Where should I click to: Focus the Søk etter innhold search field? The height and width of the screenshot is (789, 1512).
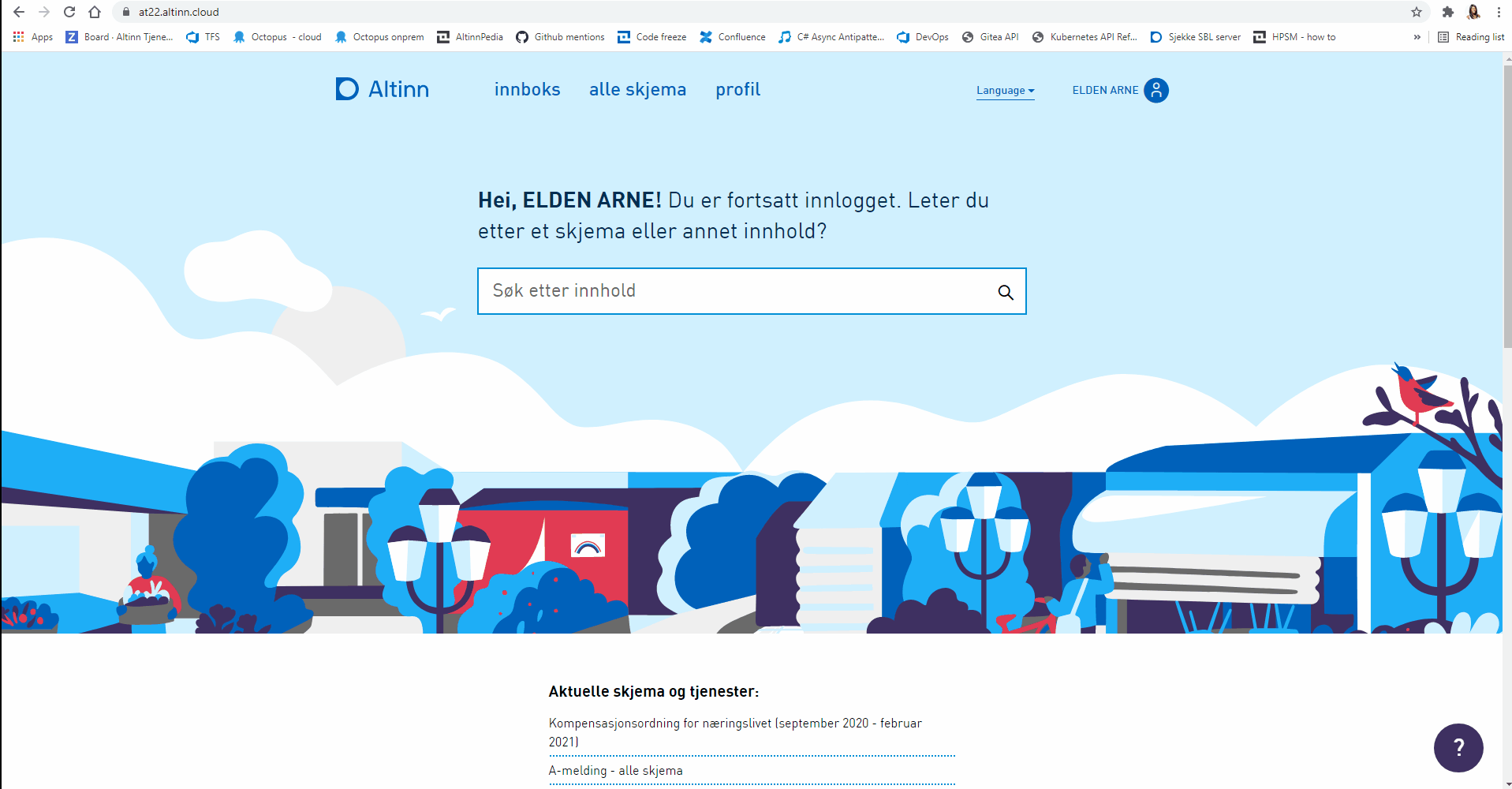(x=752, y=291)
